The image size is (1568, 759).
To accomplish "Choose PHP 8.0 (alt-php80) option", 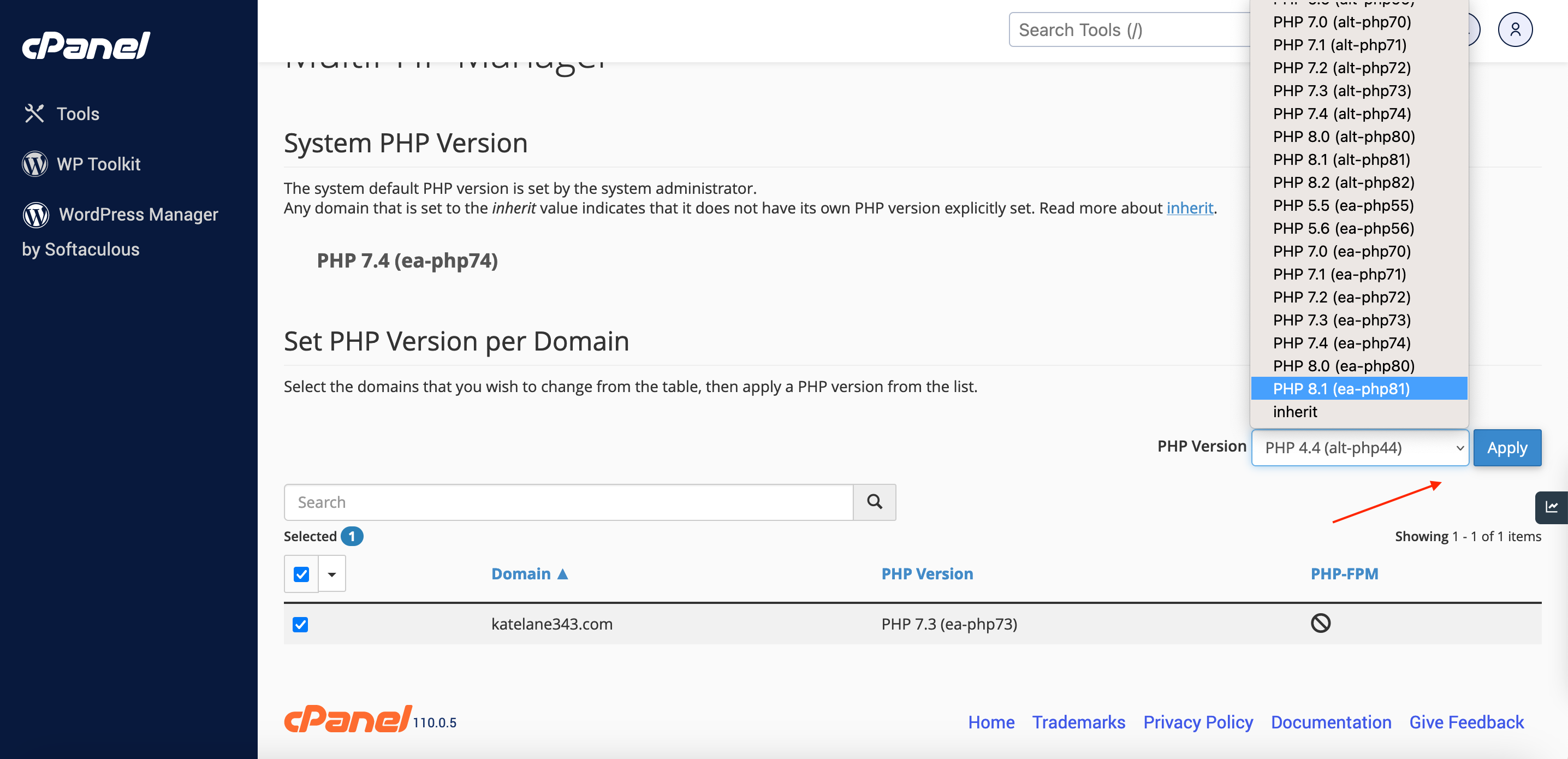I will coord(1358,137).
